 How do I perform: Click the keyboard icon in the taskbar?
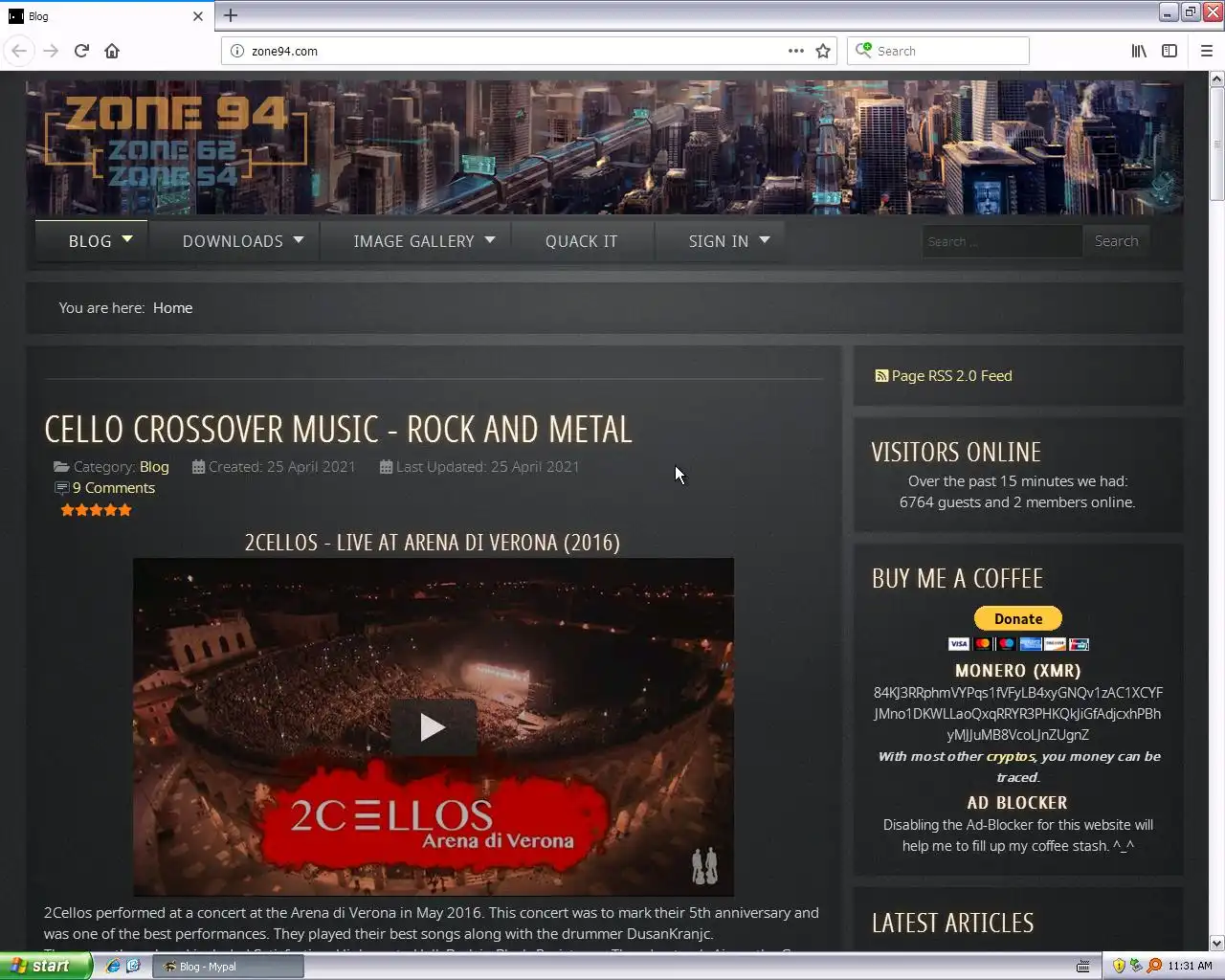pos(1083,967)
